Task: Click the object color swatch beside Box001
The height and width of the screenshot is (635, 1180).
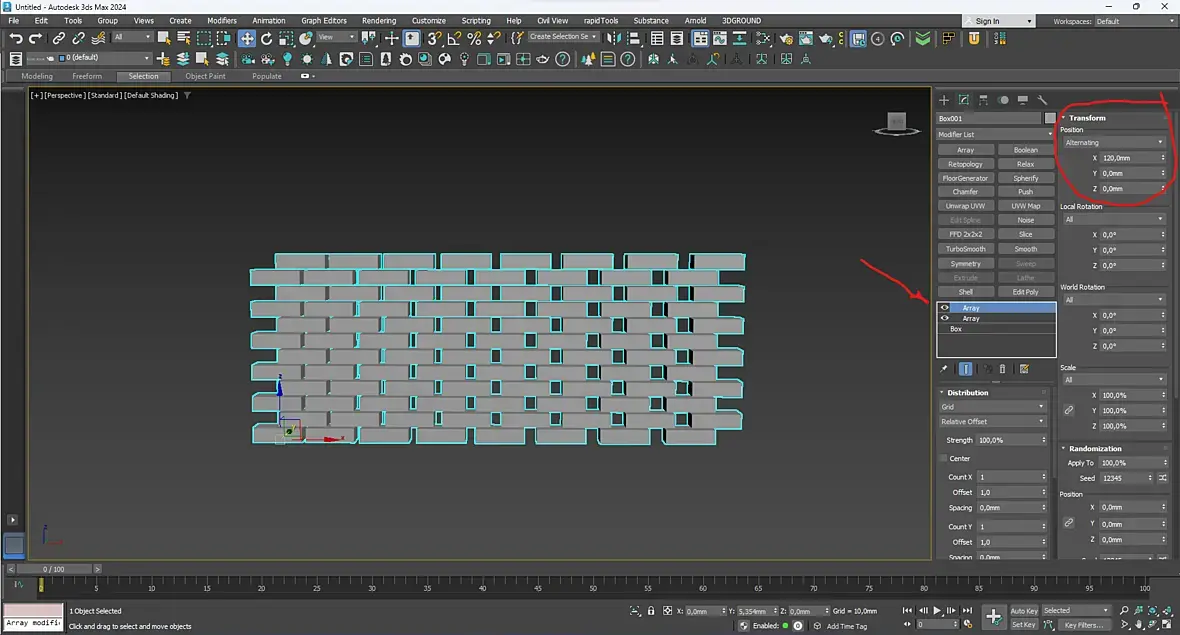Action: tap(1050, 118)
